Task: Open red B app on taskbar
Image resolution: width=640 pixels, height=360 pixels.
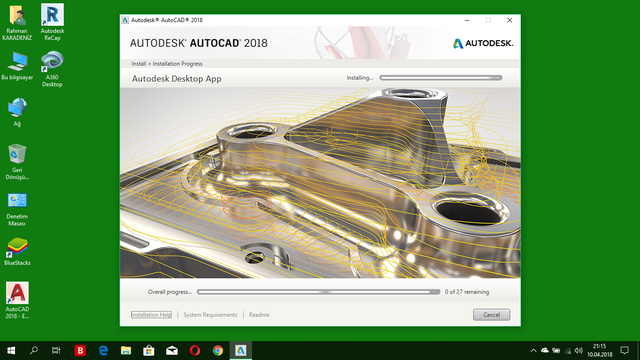Action: point(80,350)
